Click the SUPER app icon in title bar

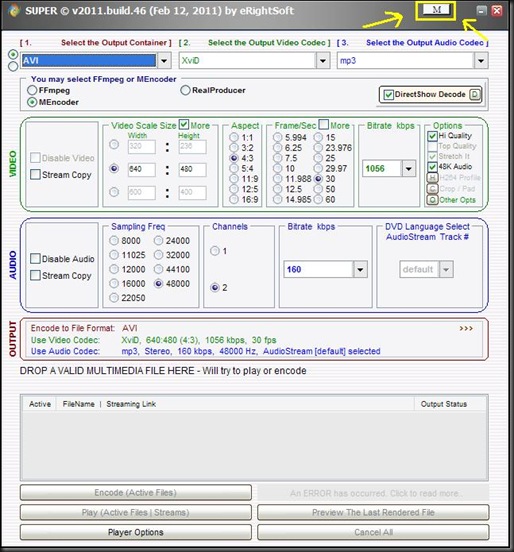pos(14,11)
